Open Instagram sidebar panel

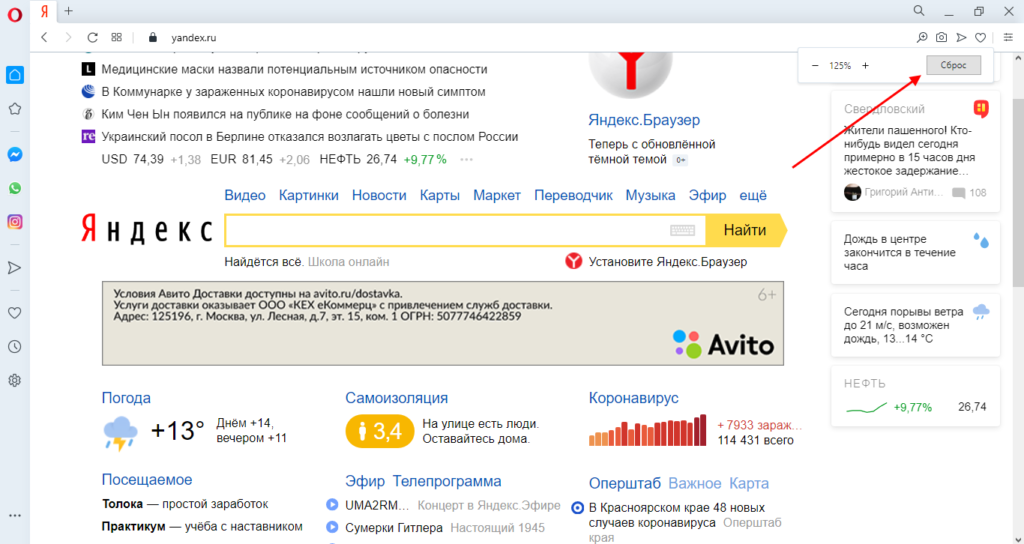pos(15,222)
